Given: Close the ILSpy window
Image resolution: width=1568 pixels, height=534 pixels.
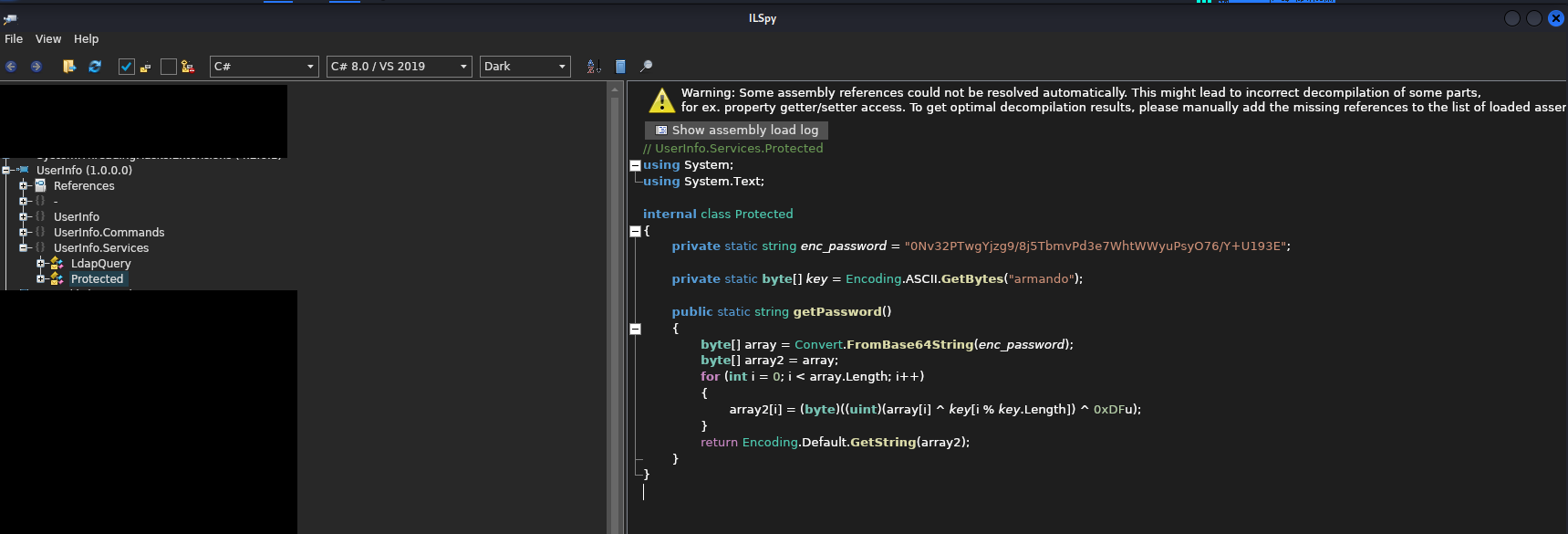Looking at the screenshot, I should click(1556, 18).
